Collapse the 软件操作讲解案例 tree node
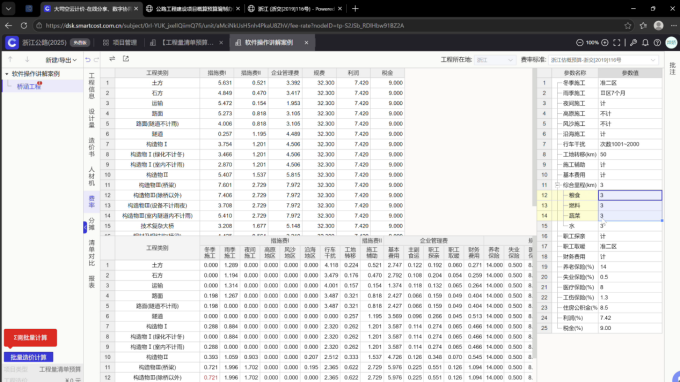Viewport: 680px width, 382px height. (x=7, y=74)
